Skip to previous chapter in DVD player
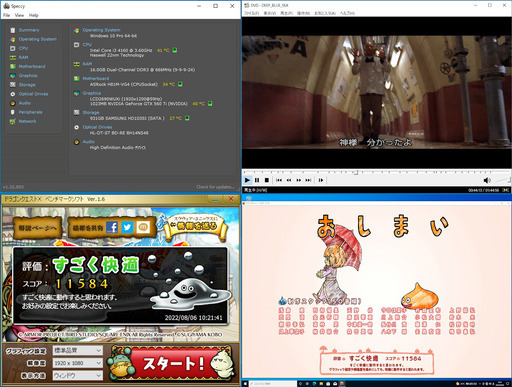The height and width of the screenshot is (387, 512). pyautogui.click(x=279, y=180)
